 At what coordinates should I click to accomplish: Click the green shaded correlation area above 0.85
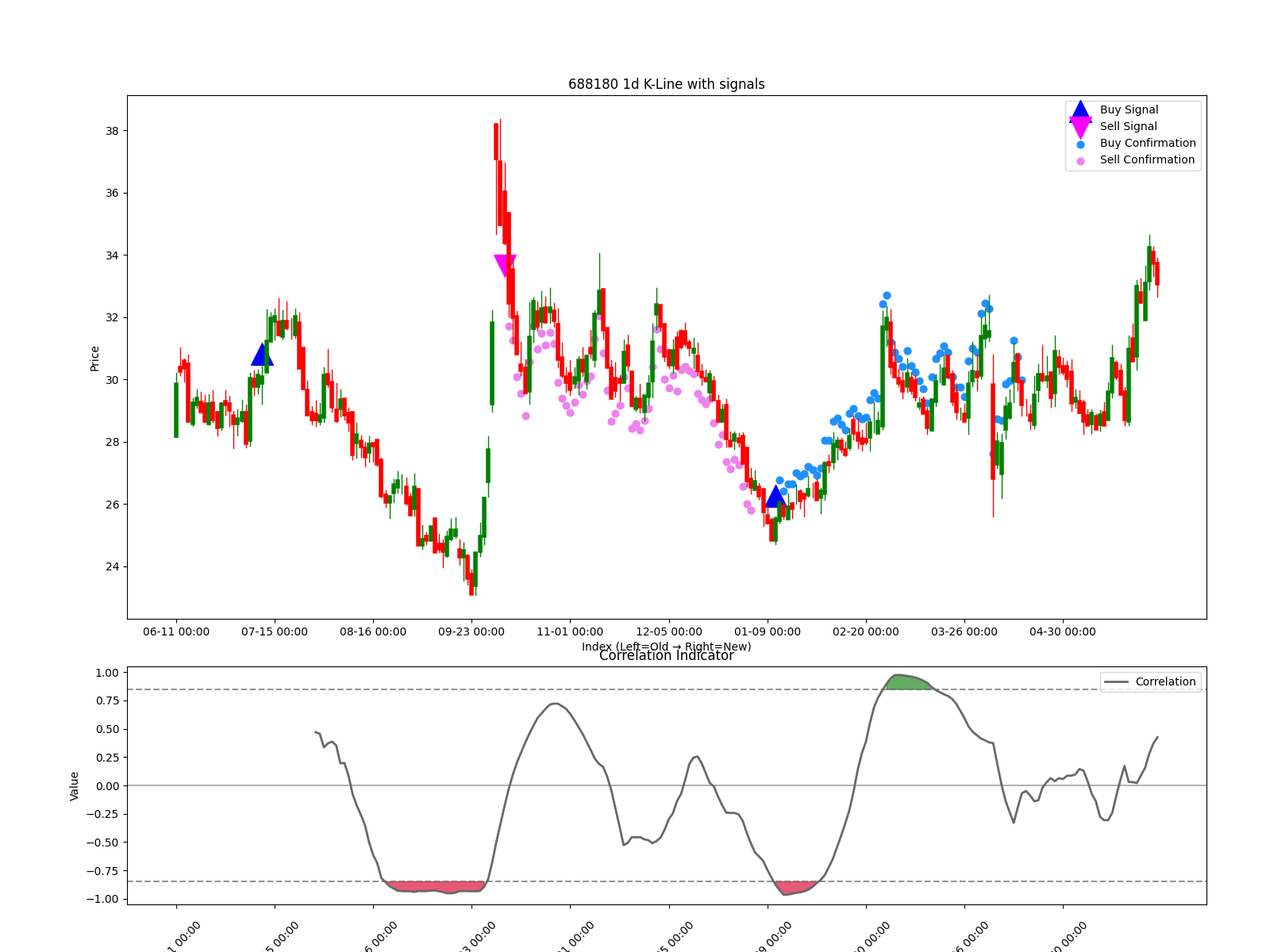point(907,682)
